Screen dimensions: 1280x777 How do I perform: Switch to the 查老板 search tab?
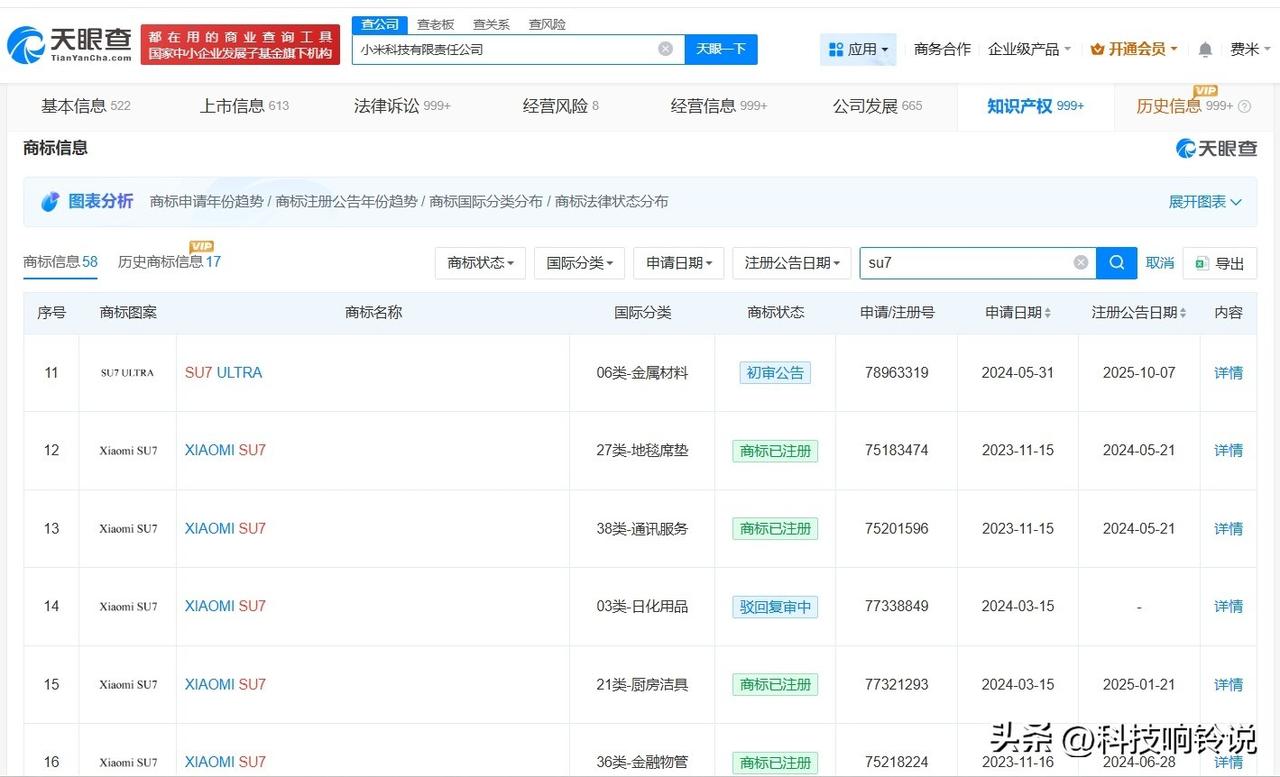coord(435,23)
